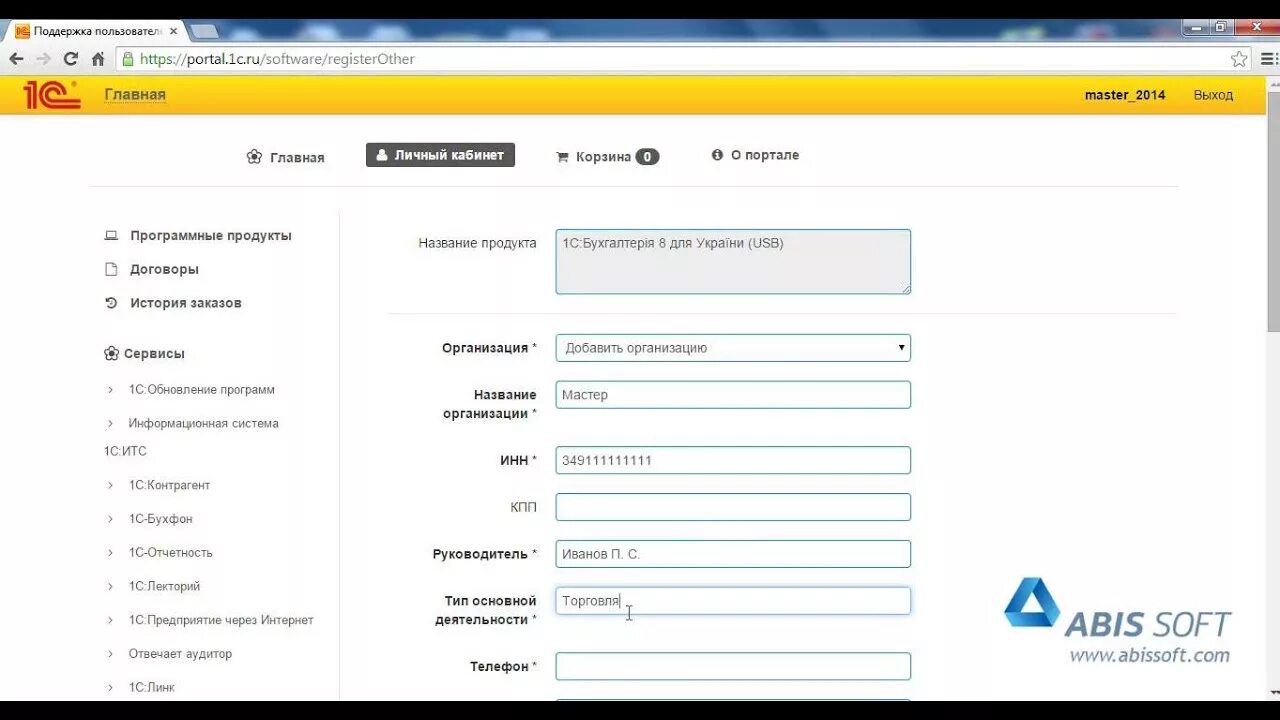Image resolution: width=1280 pixels, height=720 pixels.
Task: Click the Руководитель input field
Action: coord(733,554)
